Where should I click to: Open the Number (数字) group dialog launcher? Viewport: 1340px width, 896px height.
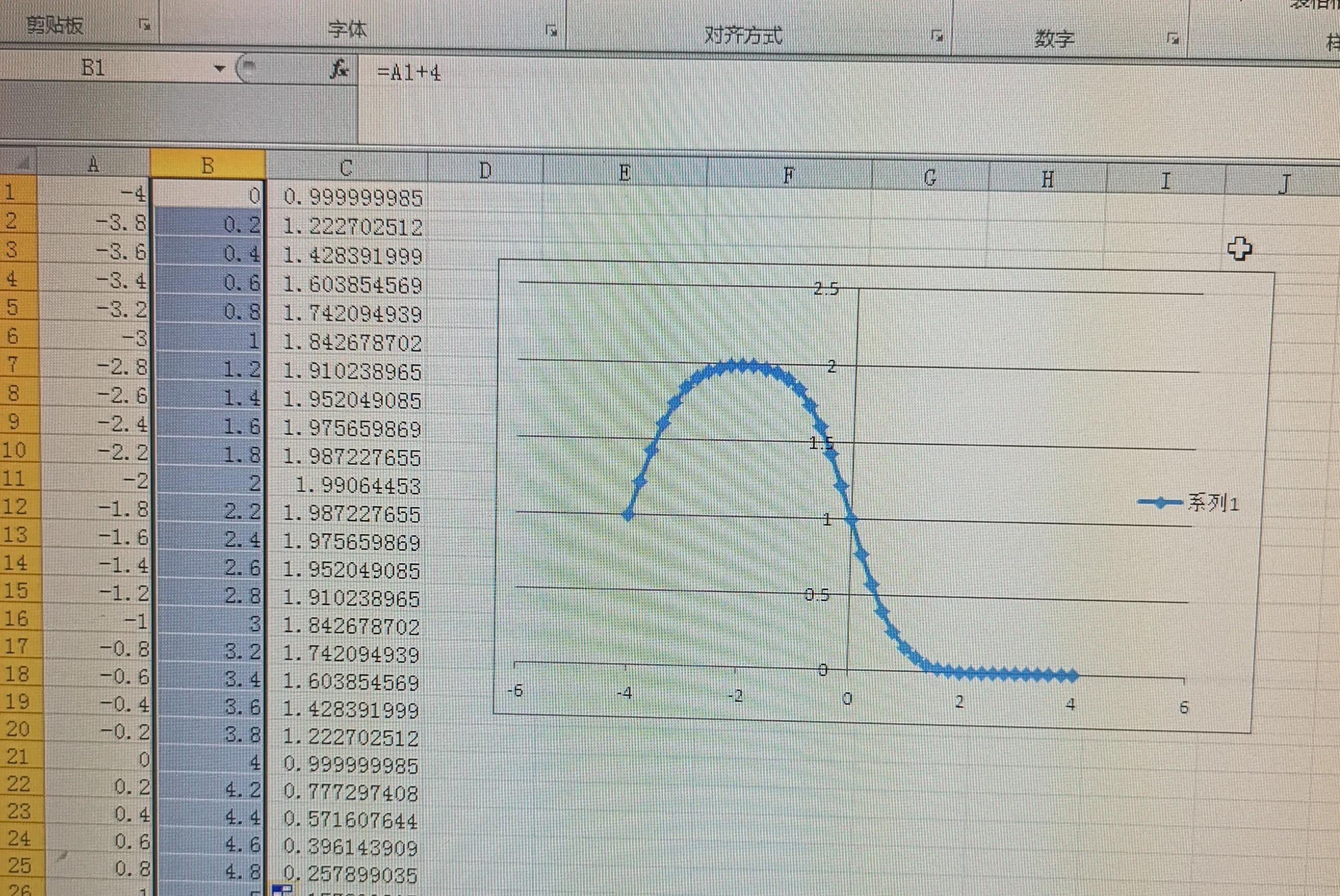point(1173,39)
